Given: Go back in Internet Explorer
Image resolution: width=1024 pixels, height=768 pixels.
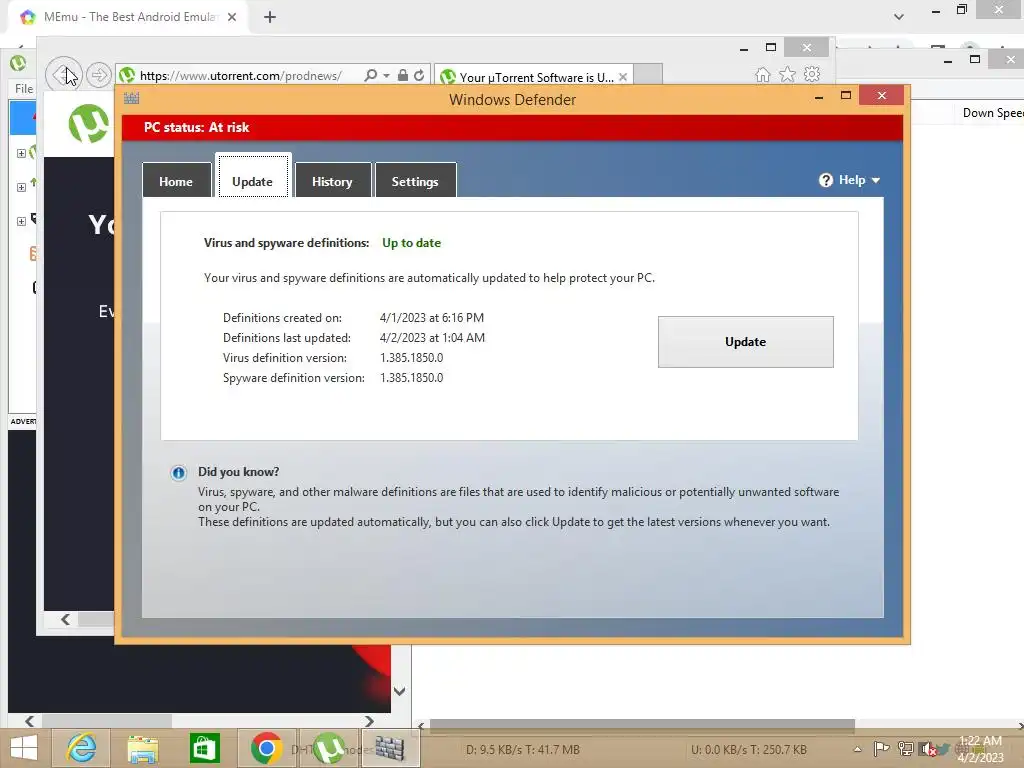Looking at the screenshot, I should pos(63,75).
